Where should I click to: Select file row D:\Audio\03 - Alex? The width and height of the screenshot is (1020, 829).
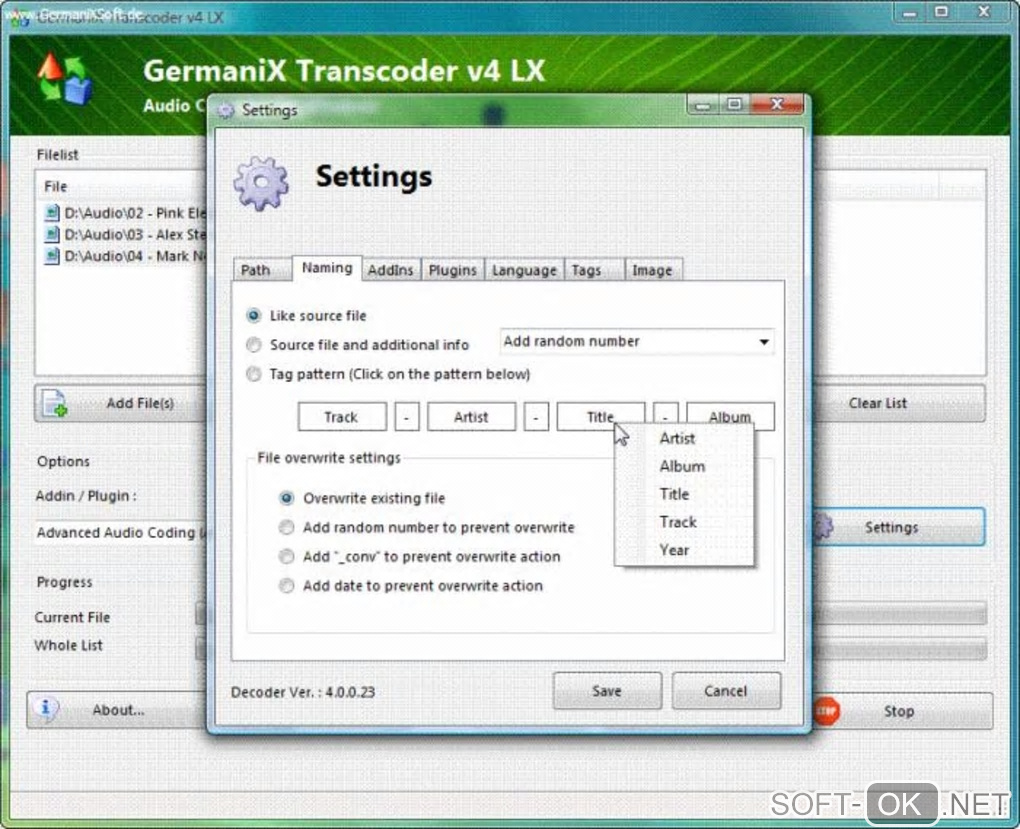point(125,234)
